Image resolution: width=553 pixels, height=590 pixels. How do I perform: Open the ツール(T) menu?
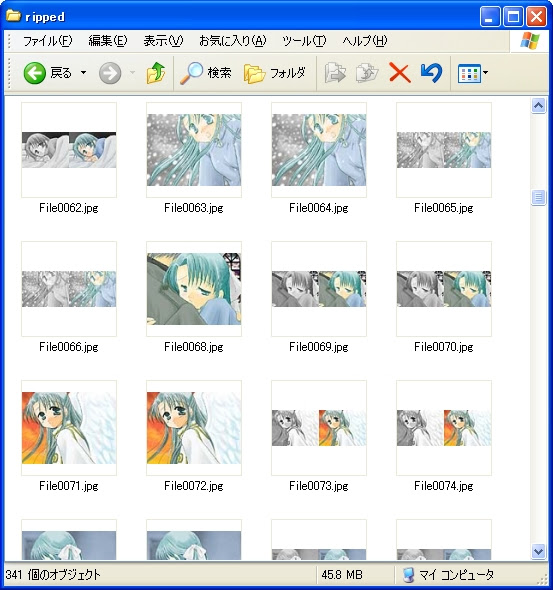pyautogui.click(x=304, y=41)
